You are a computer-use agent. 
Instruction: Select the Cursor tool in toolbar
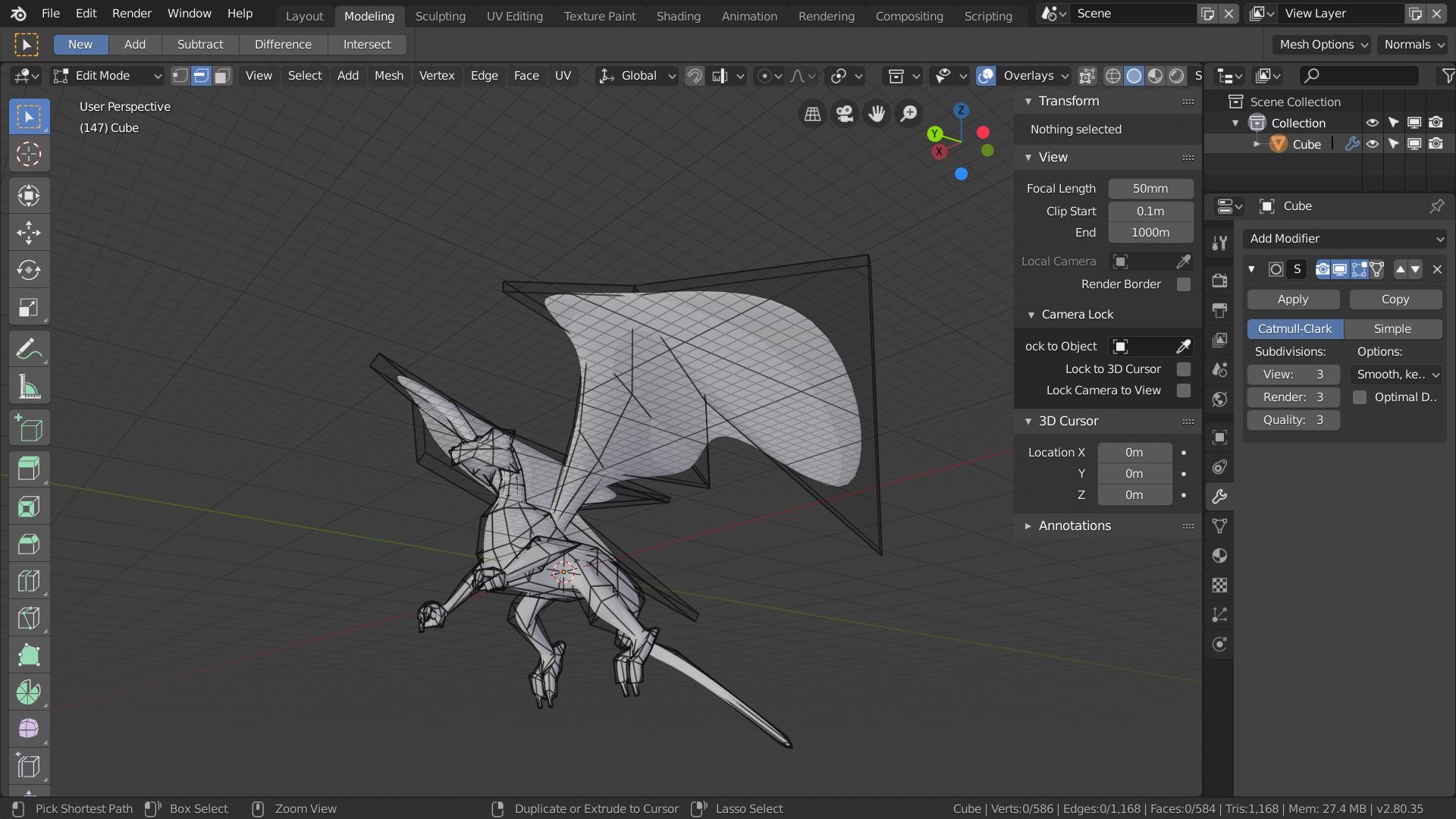(29, 154)
